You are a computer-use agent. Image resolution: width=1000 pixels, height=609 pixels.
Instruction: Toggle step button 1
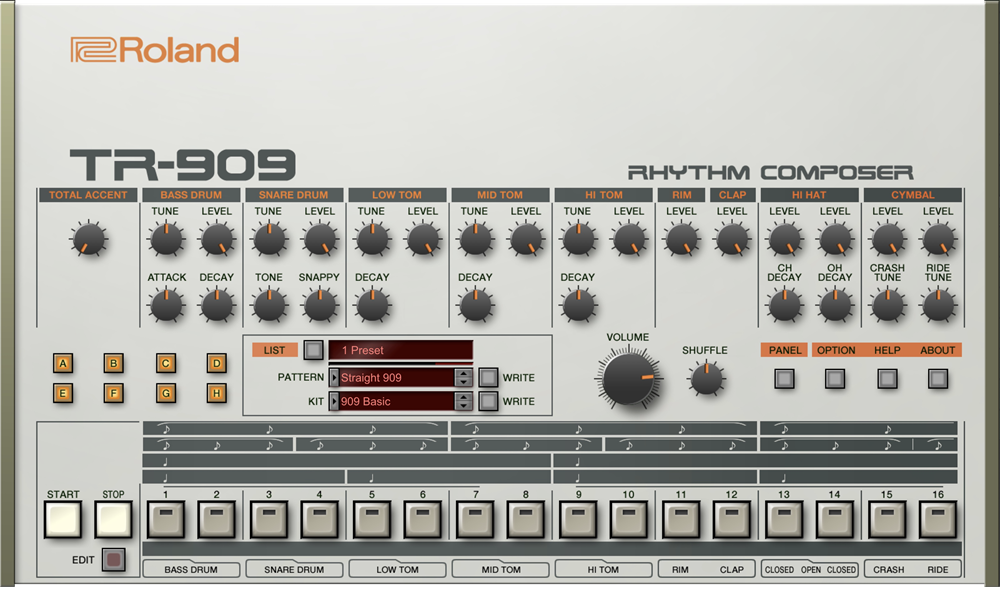(x=166, y=519)
